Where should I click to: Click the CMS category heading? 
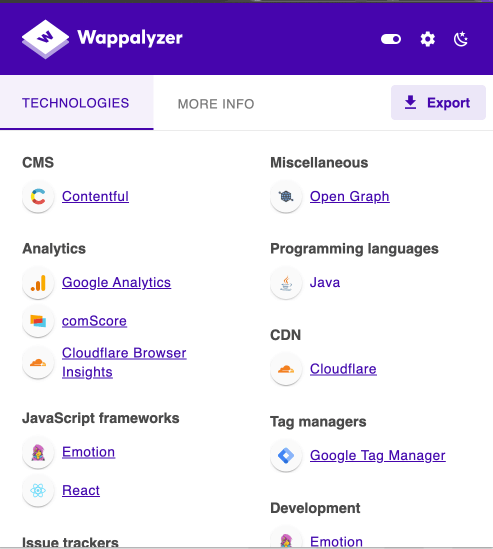[38, 163]
